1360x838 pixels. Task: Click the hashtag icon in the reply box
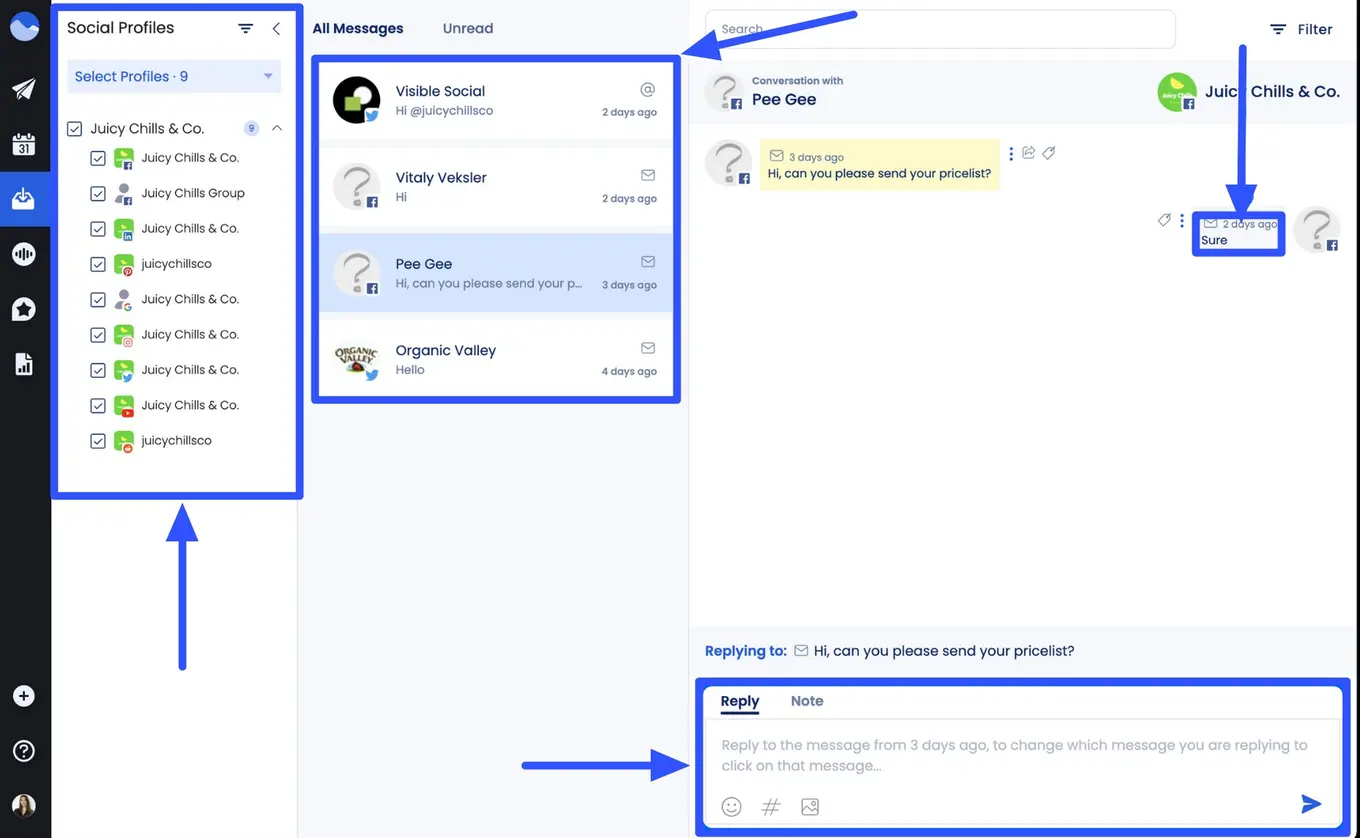[770, 806]
